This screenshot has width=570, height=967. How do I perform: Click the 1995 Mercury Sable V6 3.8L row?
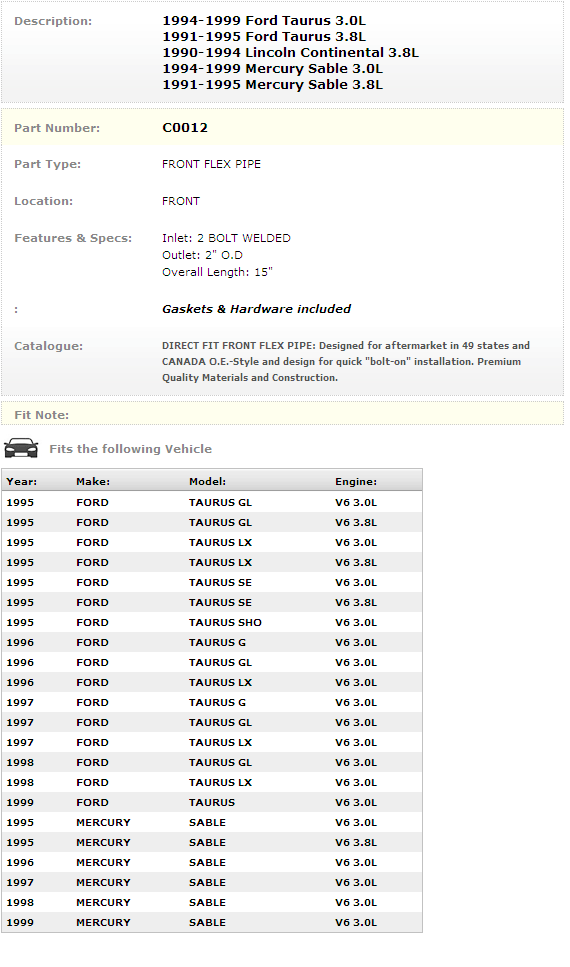click(x=212, y=842)
